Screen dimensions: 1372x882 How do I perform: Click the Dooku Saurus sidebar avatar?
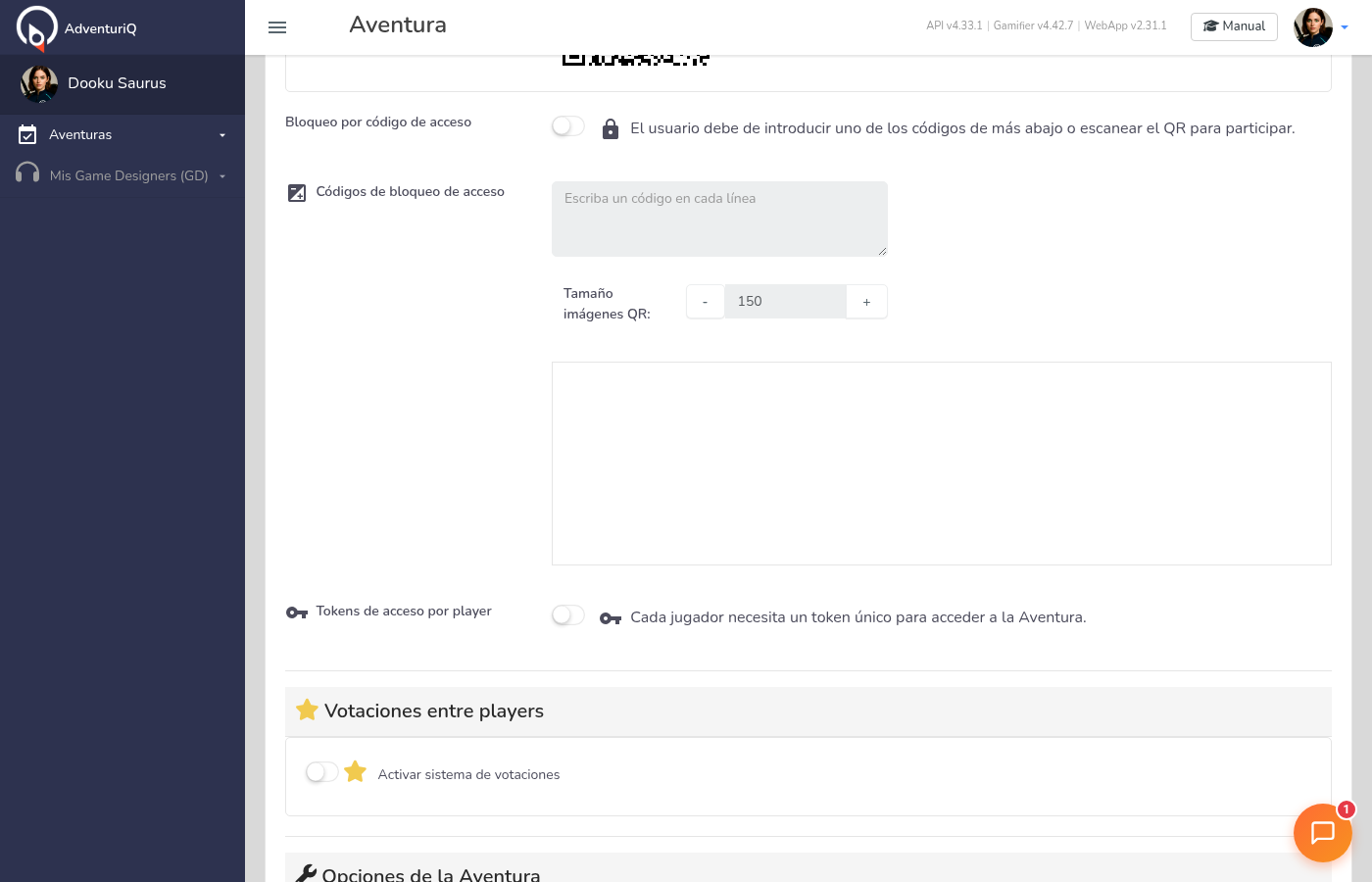39,84
